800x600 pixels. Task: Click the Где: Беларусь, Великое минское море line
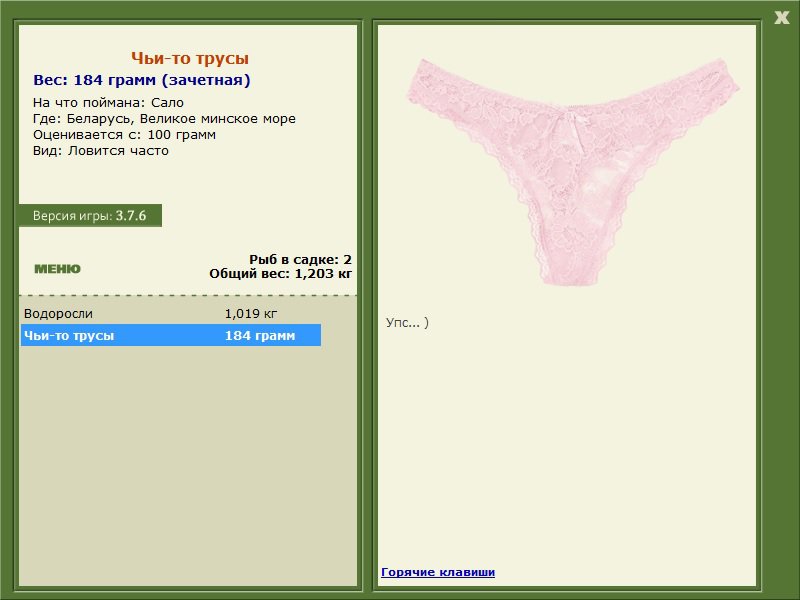(164, 119)
